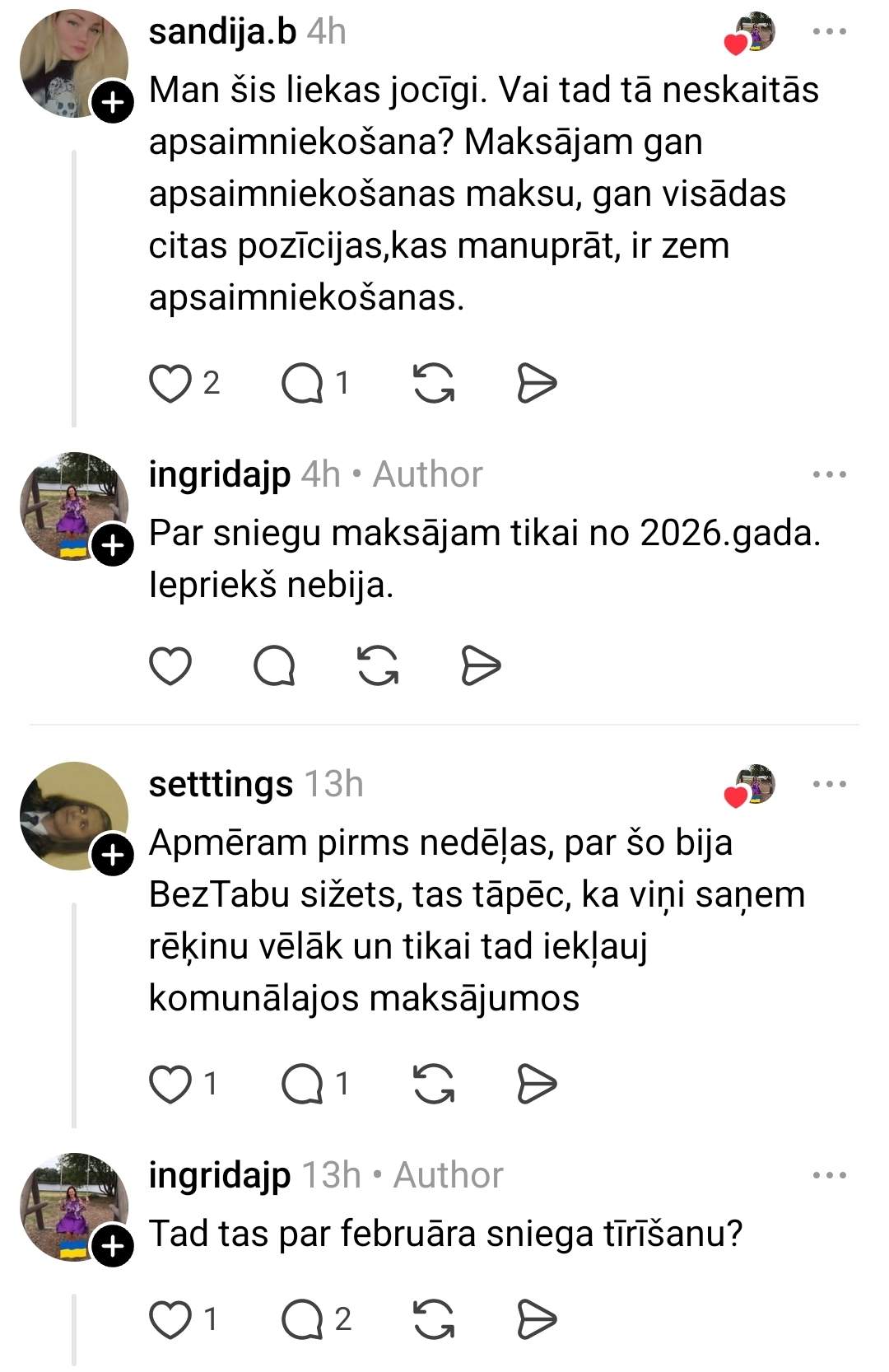The height and width of the screenshot is (1372, 889).
Task: Like setttings' comment about BezTabu sižets
Action: [170, 1084]
